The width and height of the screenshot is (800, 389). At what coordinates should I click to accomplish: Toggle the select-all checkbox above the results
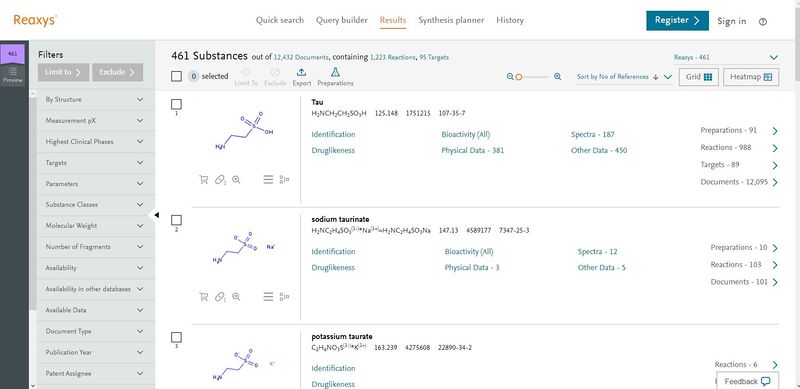177,77
